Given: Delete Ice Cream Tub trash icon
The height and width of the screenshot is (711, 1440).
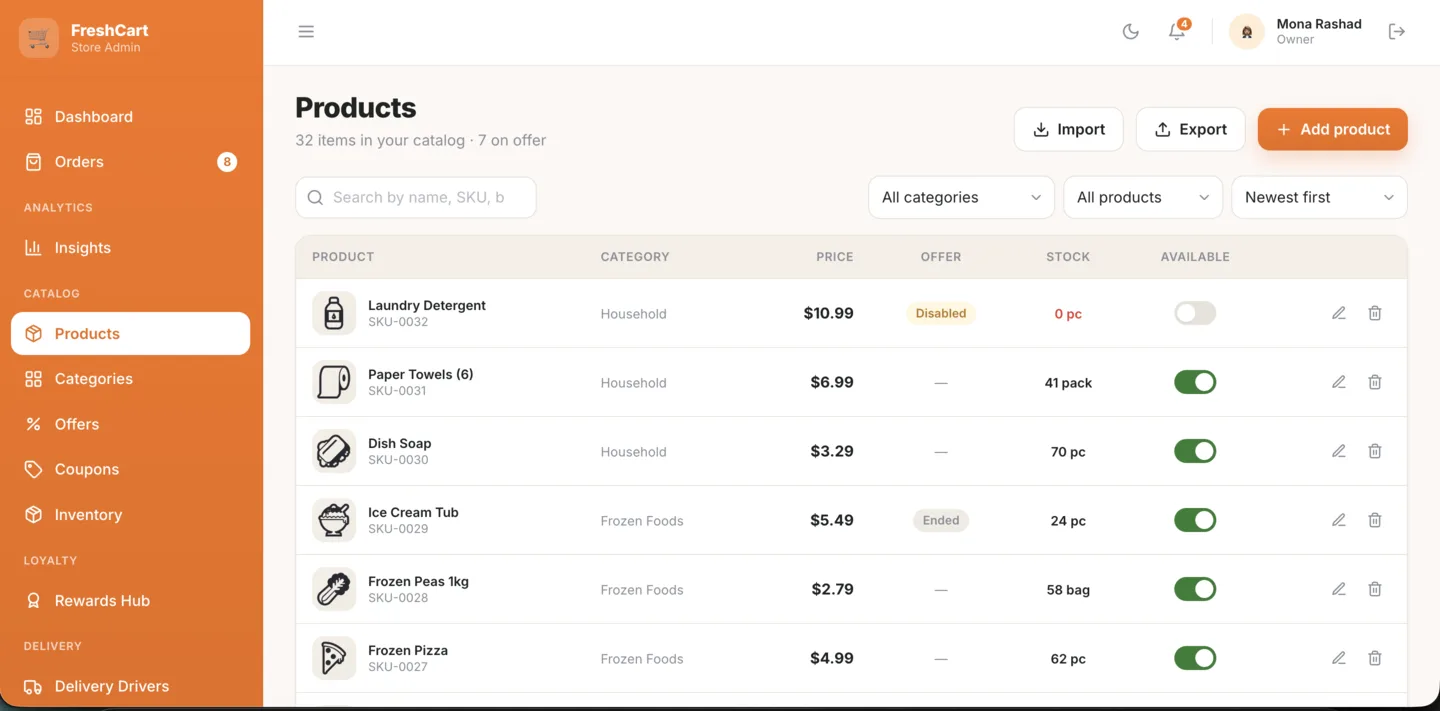Looking at the screenshot, I should (1375, 520).
